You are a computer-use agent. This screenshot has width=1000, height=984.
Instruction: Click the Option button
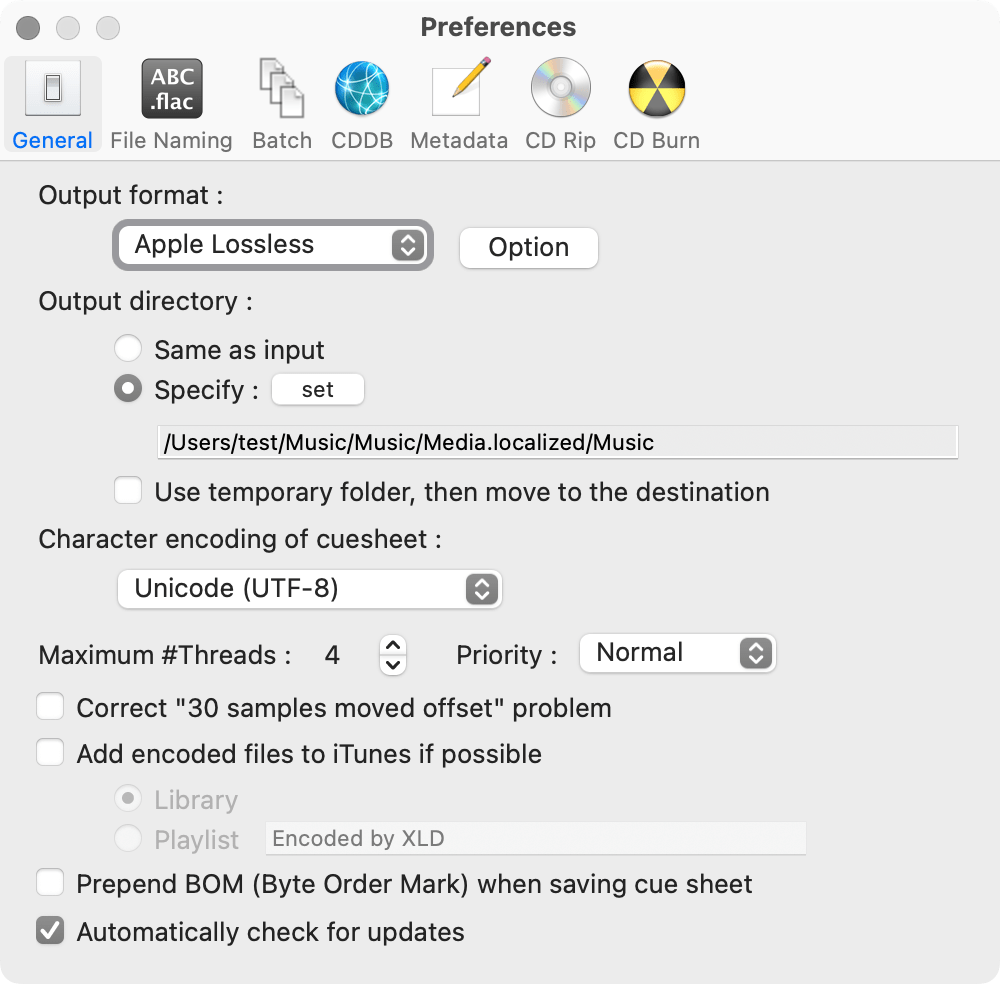pos(528,248)
